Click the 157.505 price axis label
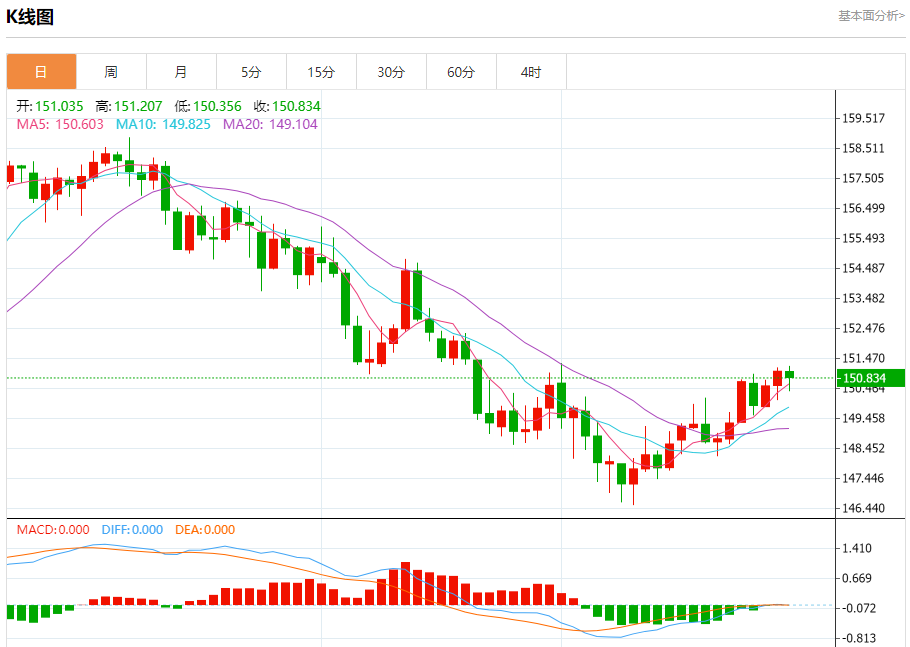The height and width of the screenshot is (647, 910). (x=864, y=178)
